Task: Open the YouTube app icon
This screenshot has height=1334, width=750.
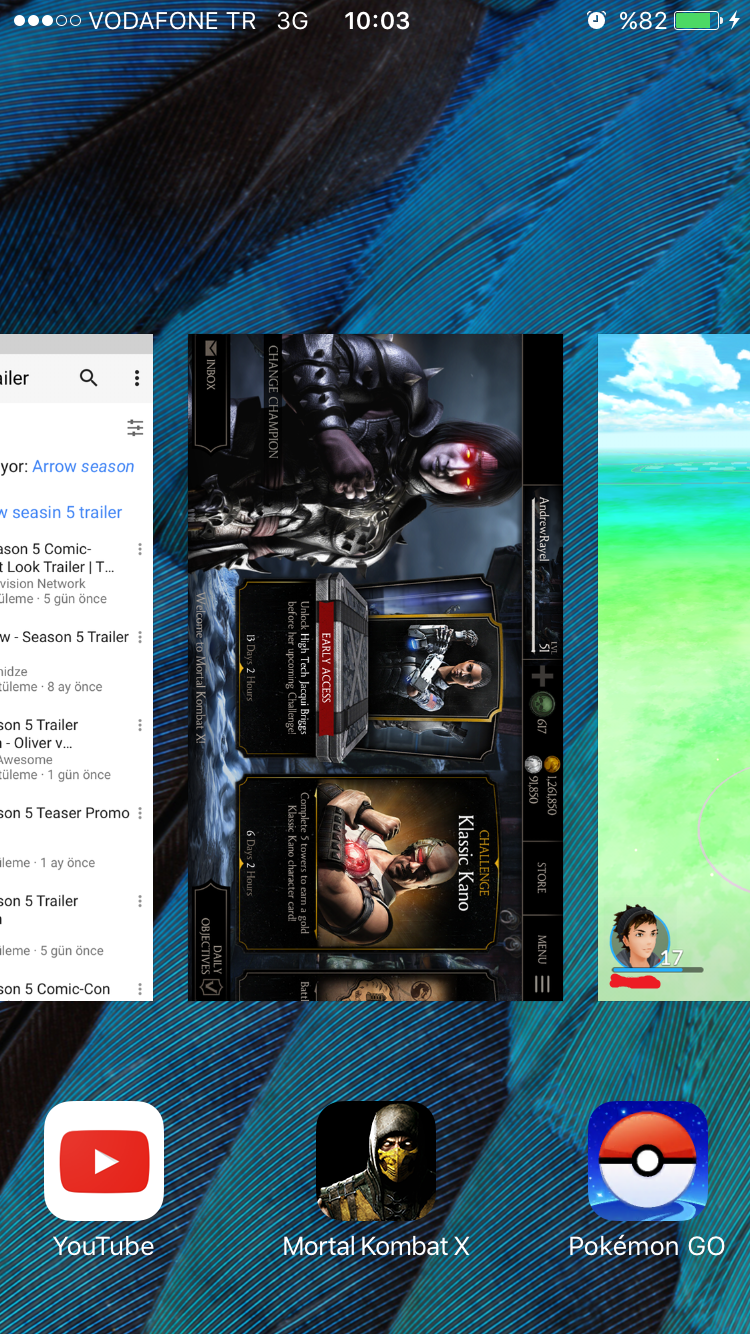Action: 104,1161
